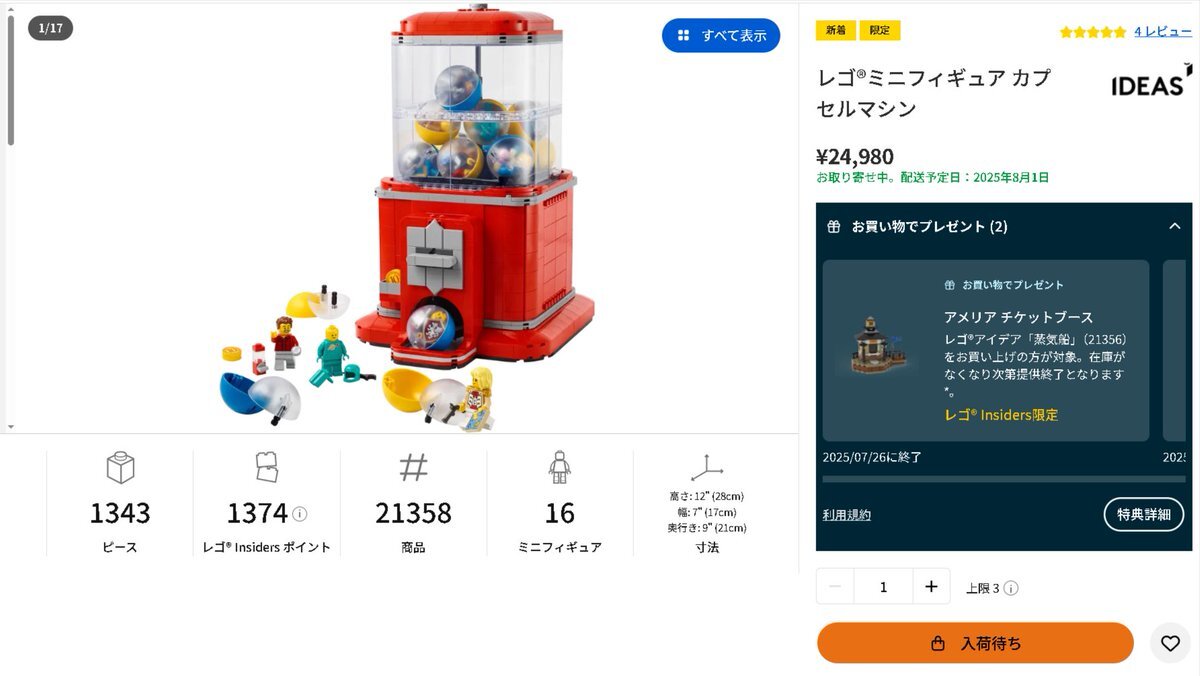Viewport: 1200px width, 676px height.
Task: Click the quantity input field
Action: point(883,587)
